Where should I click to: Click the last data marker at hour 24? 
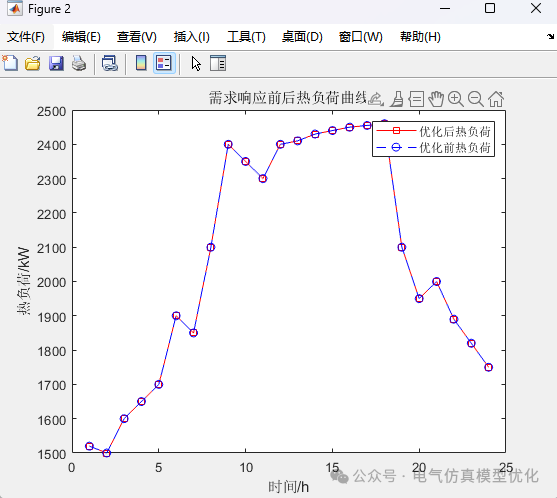pos(488,367)
